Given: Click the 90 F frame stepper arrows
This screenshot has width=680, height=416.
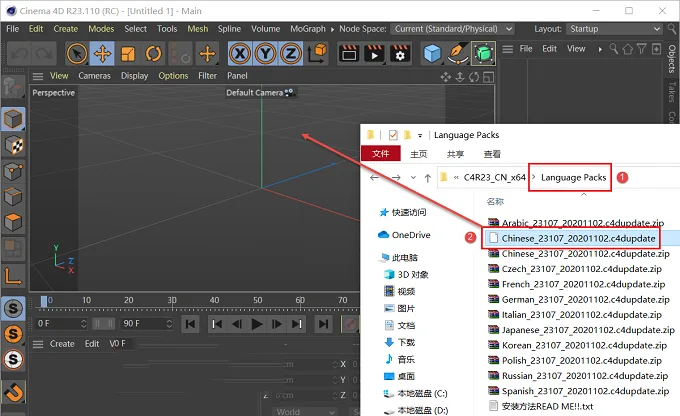Looking at the screenshot, I should pos(169,324).
